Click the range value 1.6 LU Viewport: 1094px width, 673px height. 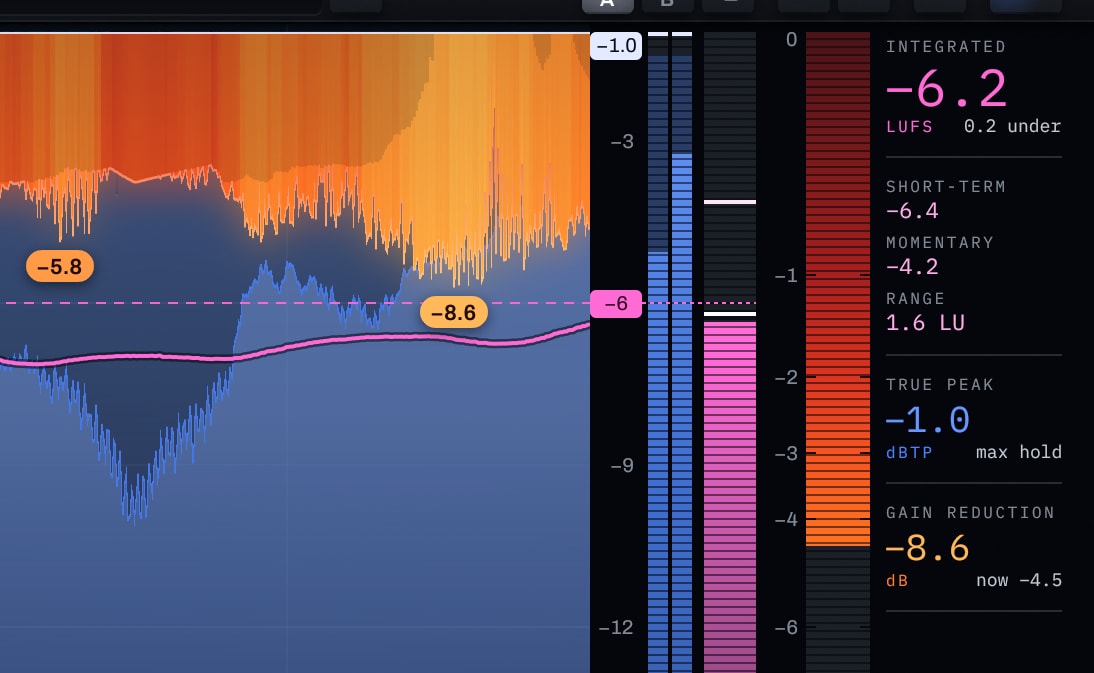(925, 323)
